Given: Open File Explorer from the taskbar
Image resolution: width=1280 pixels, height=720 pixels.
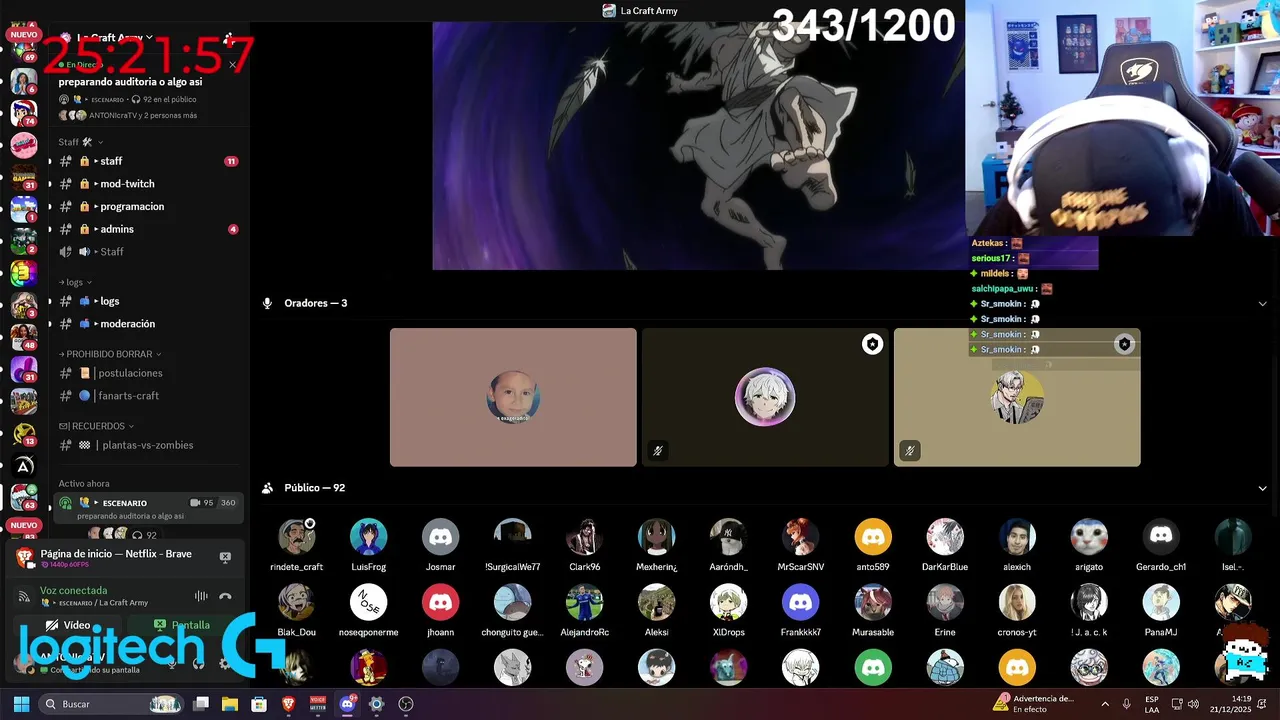Looking at the screenshot, I should (x=230, y=704).
